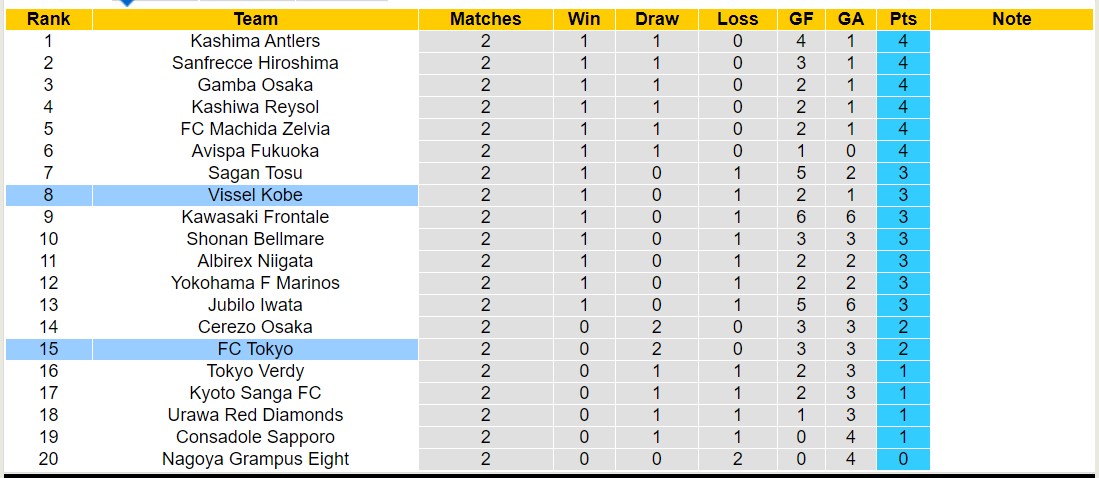Click the Team column header
This screenshot has width=1099, height=478.
(255, 19)
